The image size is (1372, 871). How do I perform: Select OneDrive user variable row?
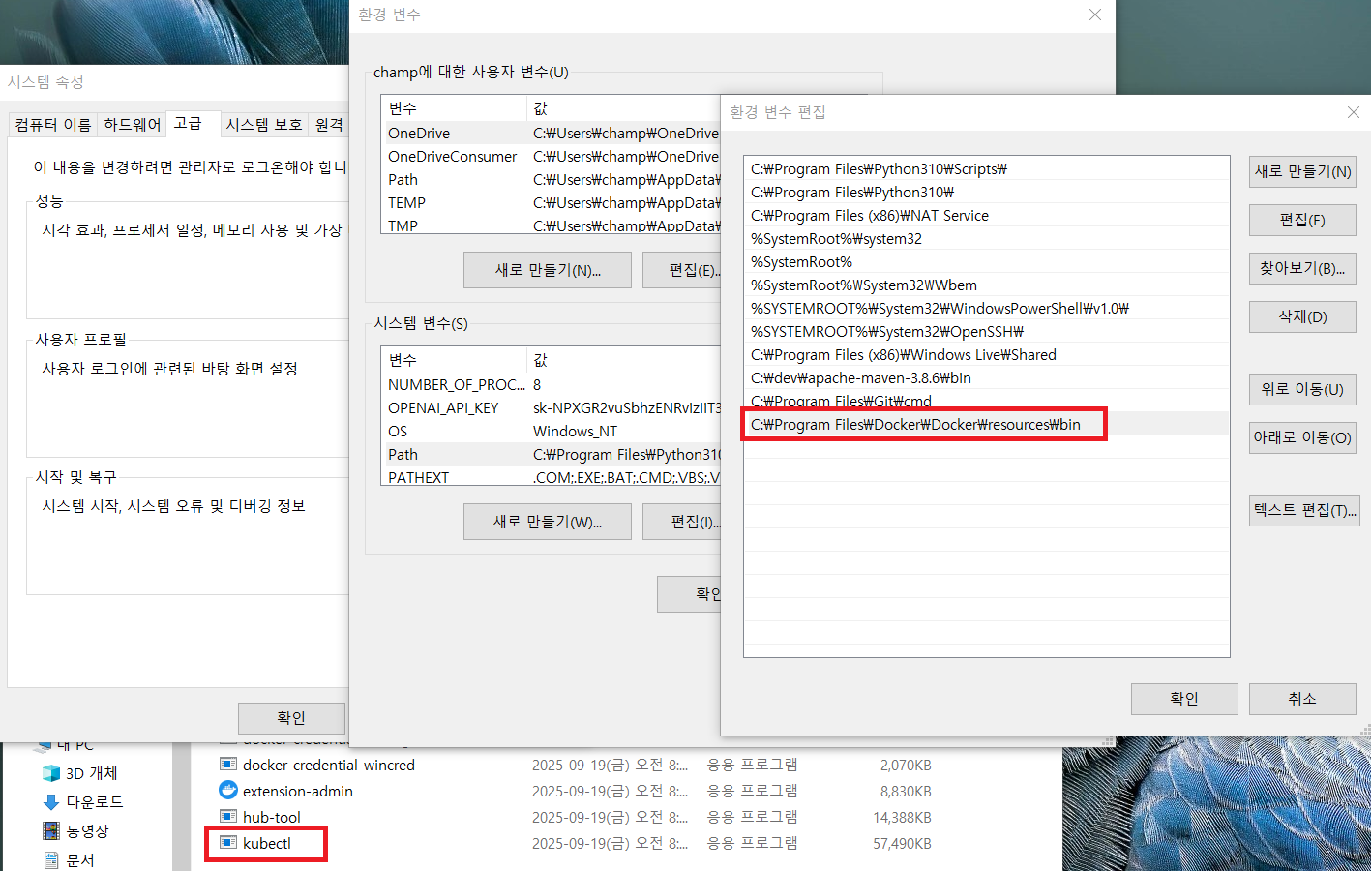552,133
